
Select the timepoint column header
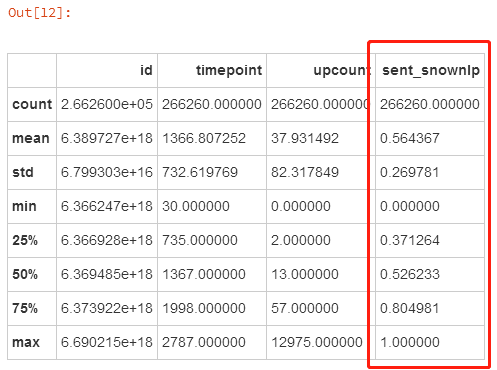[229, 70]
